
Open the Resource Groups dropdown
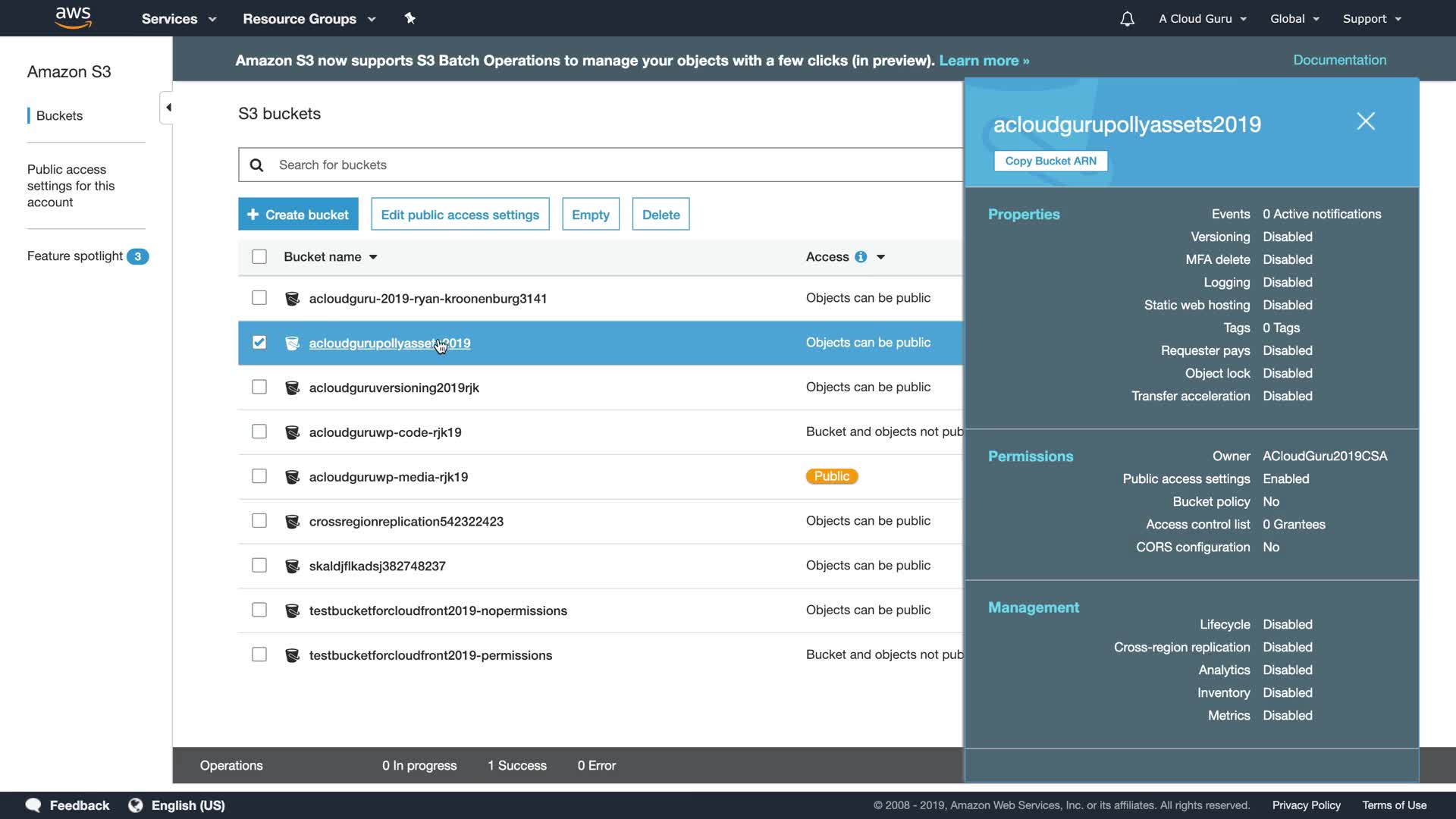(309, 19)
